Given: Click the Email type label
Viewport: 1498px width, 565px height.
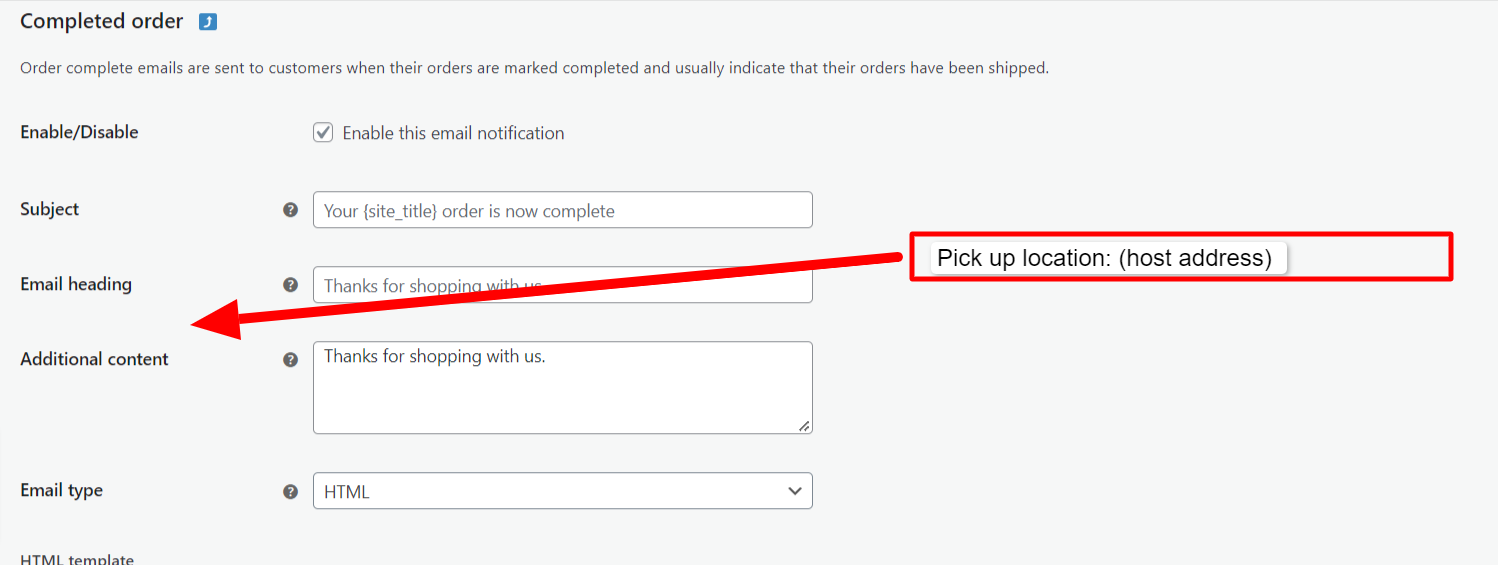Looking at the screenshot, I should coord(62,491).
